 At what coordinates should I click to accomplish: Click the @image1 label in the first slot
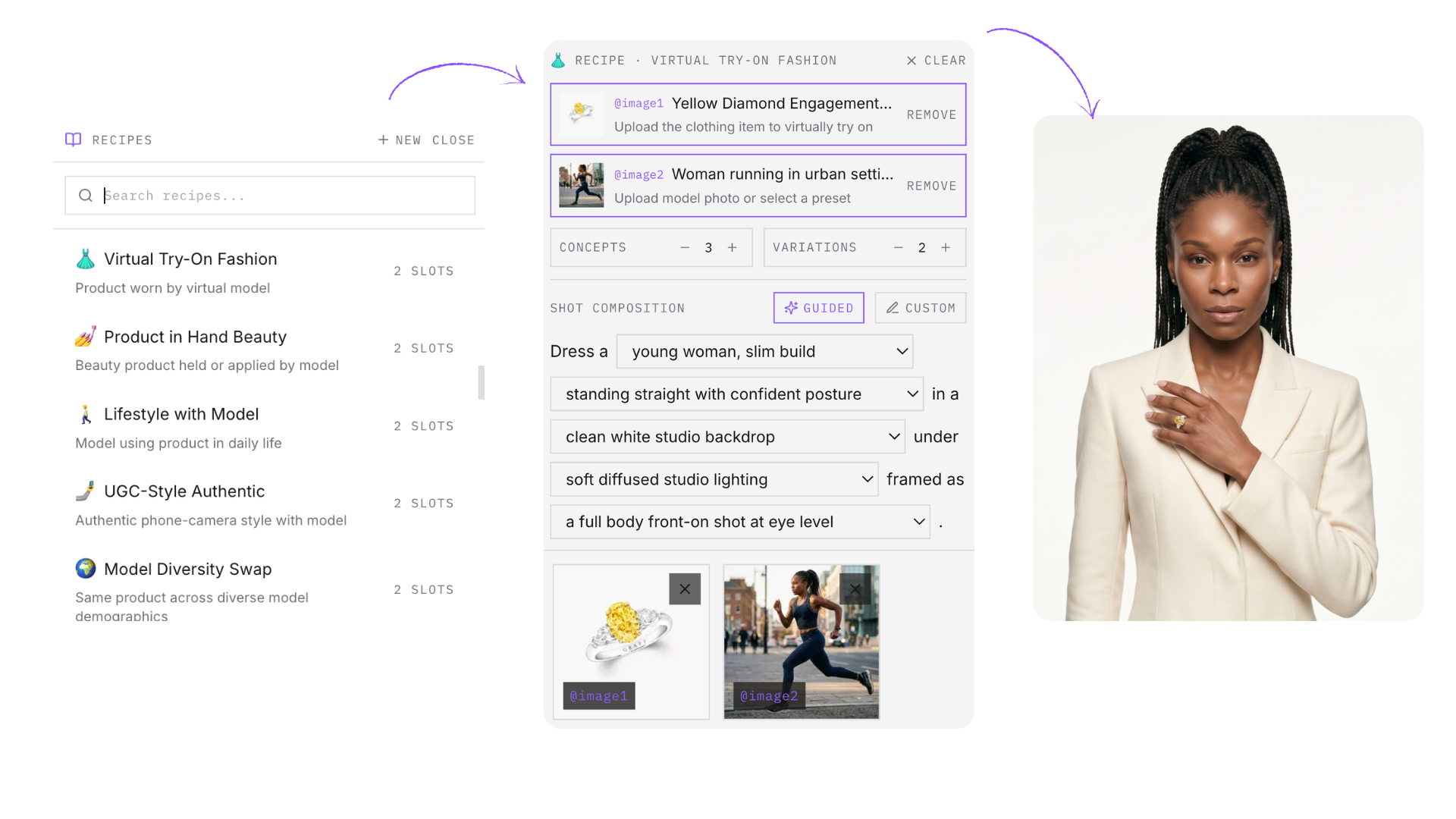click(x=639, y=104)
